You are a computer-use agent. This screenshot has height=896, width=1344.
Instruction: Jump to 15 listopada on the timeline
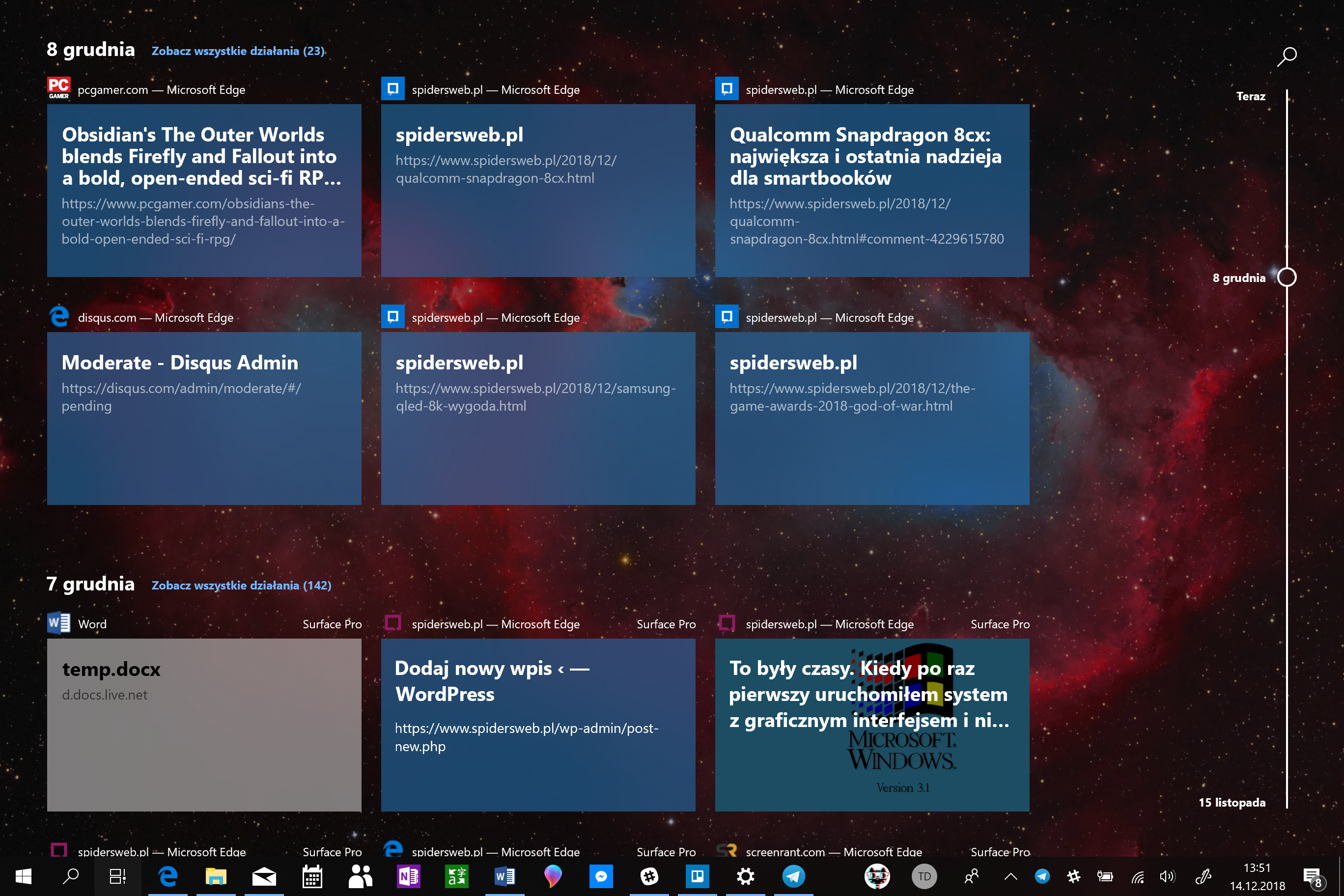point(1232,803)
